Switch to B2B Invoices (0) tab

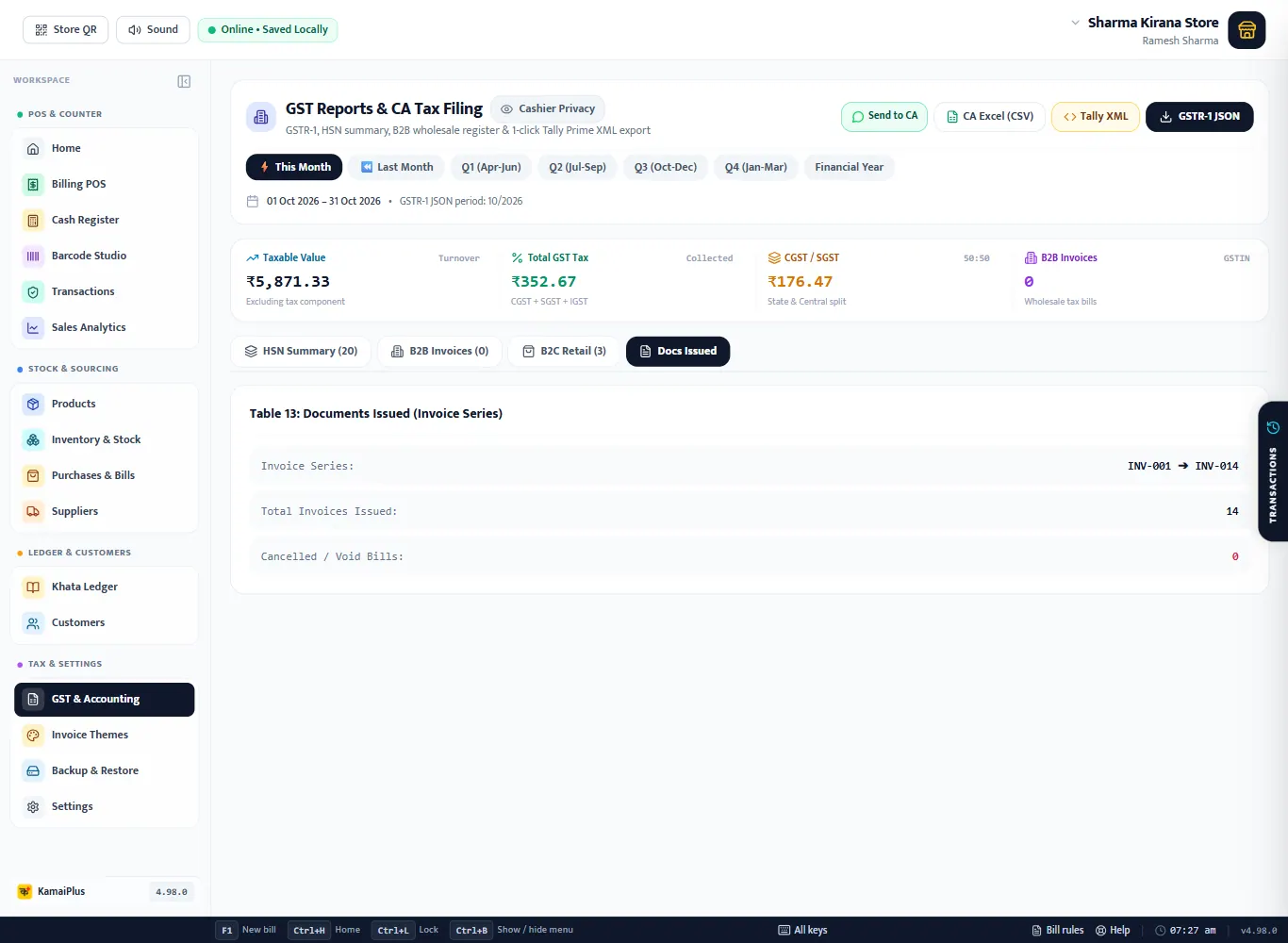tap(439, 351)
